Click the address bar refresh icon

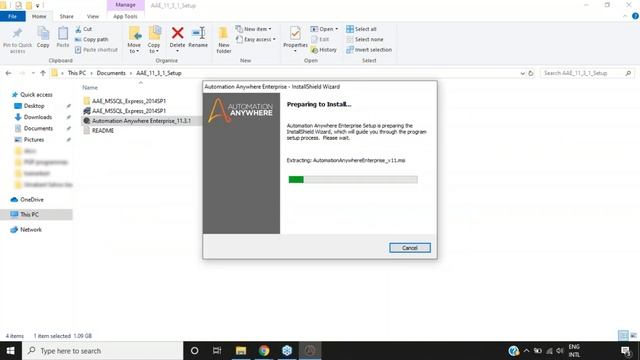coord(531,73)
